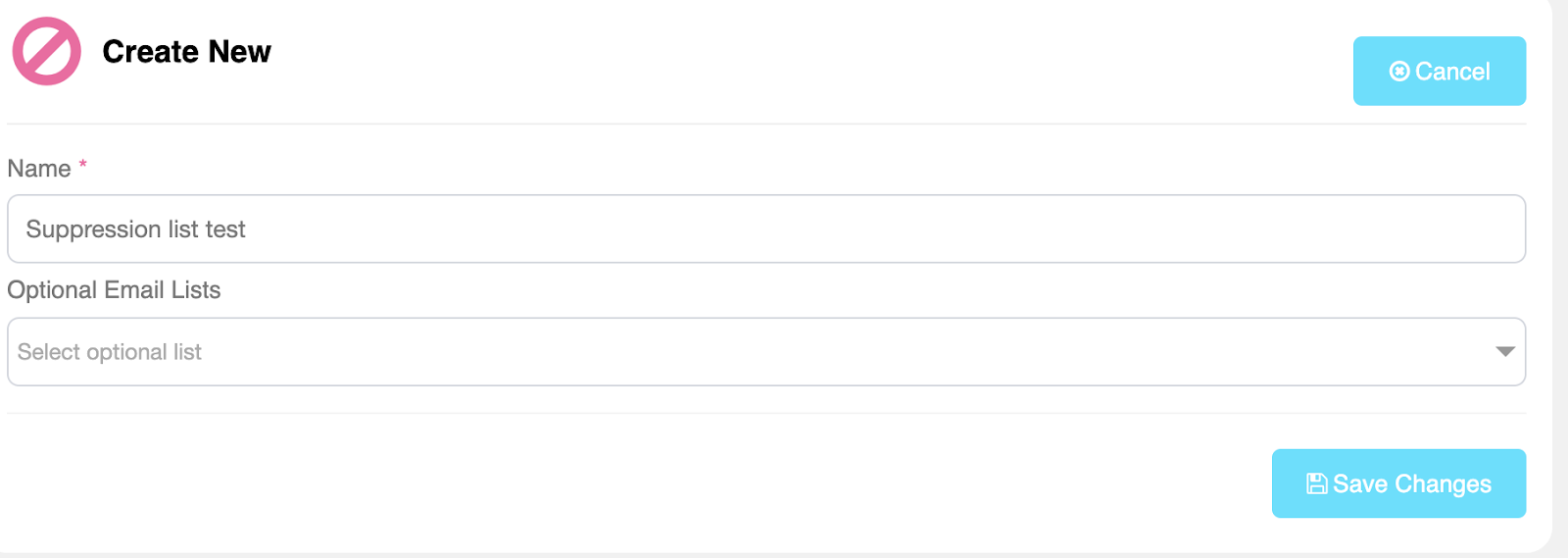Image resolution: width=1568 pixels, height=558 pixels.
Task: Click the circled X icon in Cancel
Action: 1399,72
